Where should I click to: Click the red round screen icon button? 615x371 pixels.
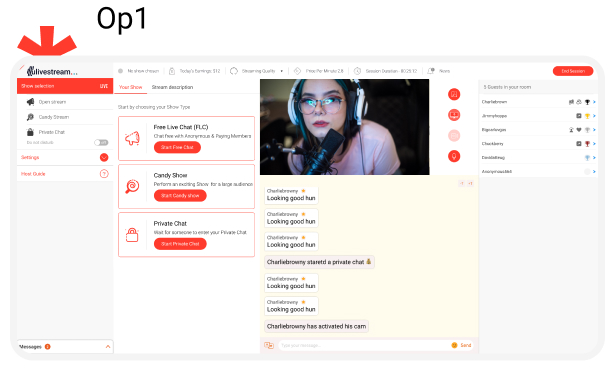[x=454, y=115]
